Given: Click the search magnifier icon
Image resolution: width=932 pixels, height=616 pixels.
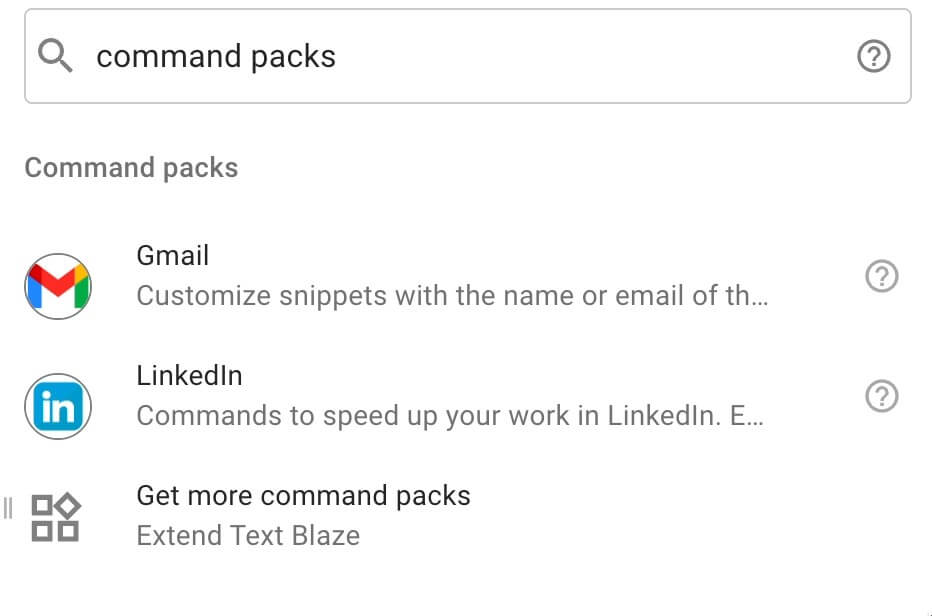Looking at the screenshot, I should 56,57.
